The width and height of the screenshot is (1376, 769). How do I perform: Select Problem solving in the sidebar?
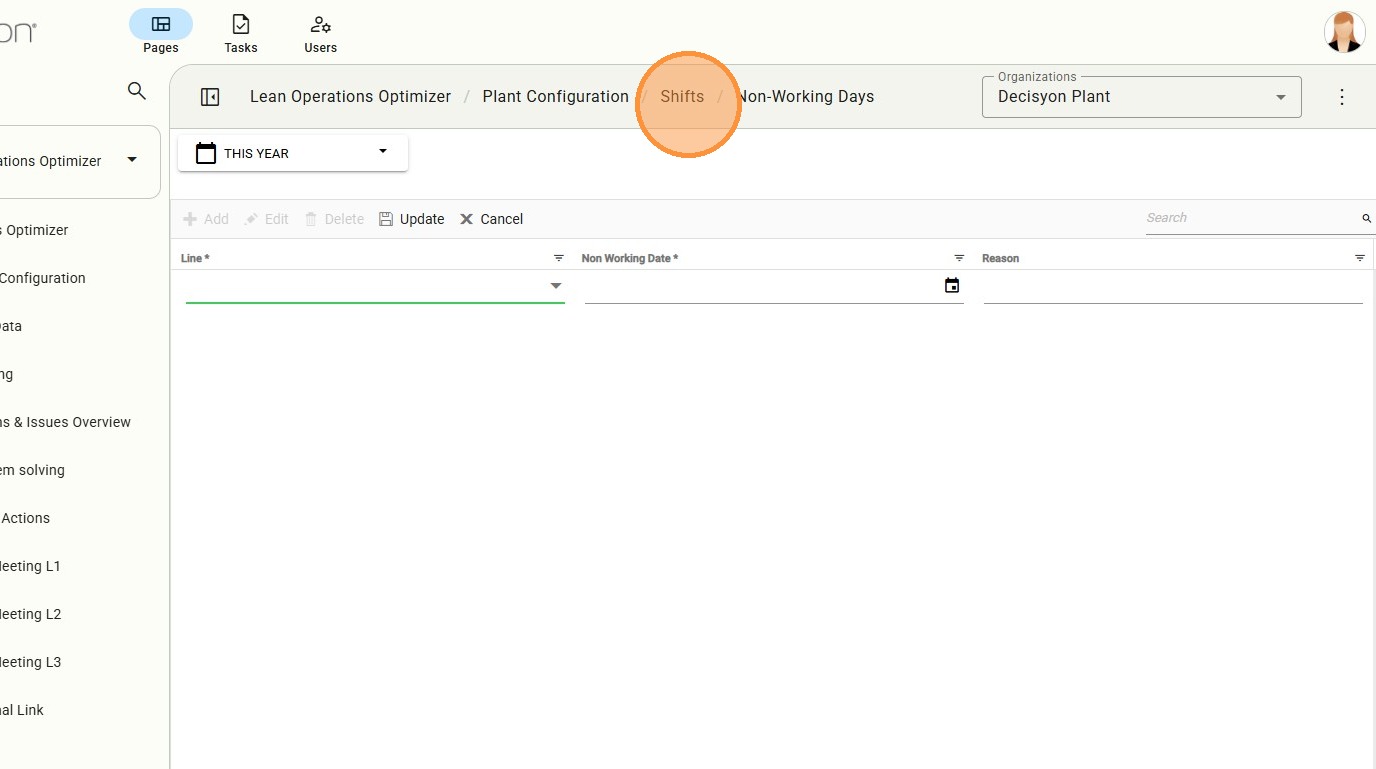point(32,470)
